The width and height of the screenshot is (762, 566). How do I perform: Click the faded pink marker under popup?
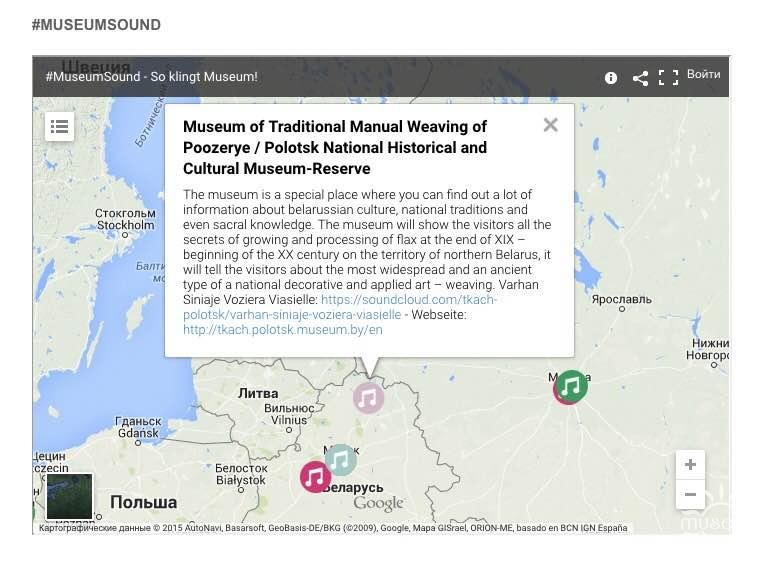[x=368, y=397]
